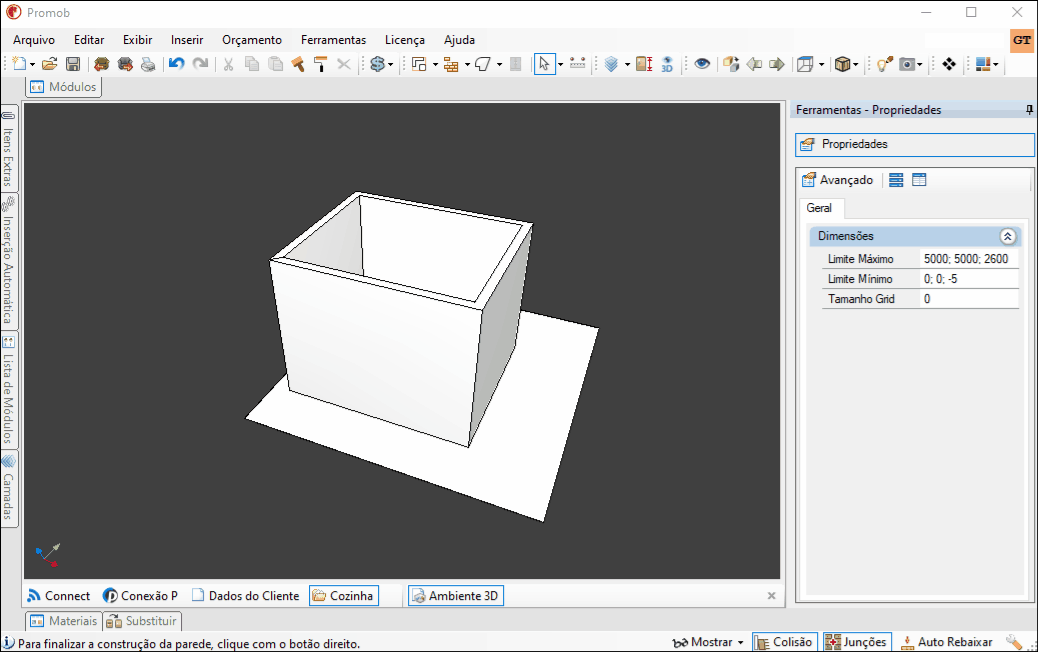The height and width of the screenshot is (652, 1038).
Task: Open the selection pointer dropdown arrow
Action: click(560, 64)
